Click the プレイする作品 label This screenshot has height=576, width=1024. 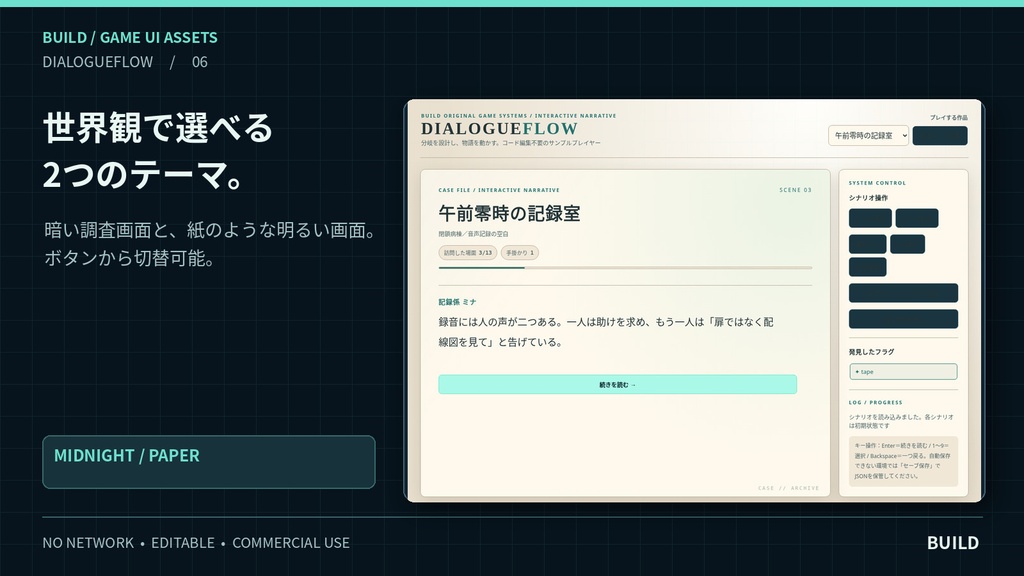coord(949,118)
